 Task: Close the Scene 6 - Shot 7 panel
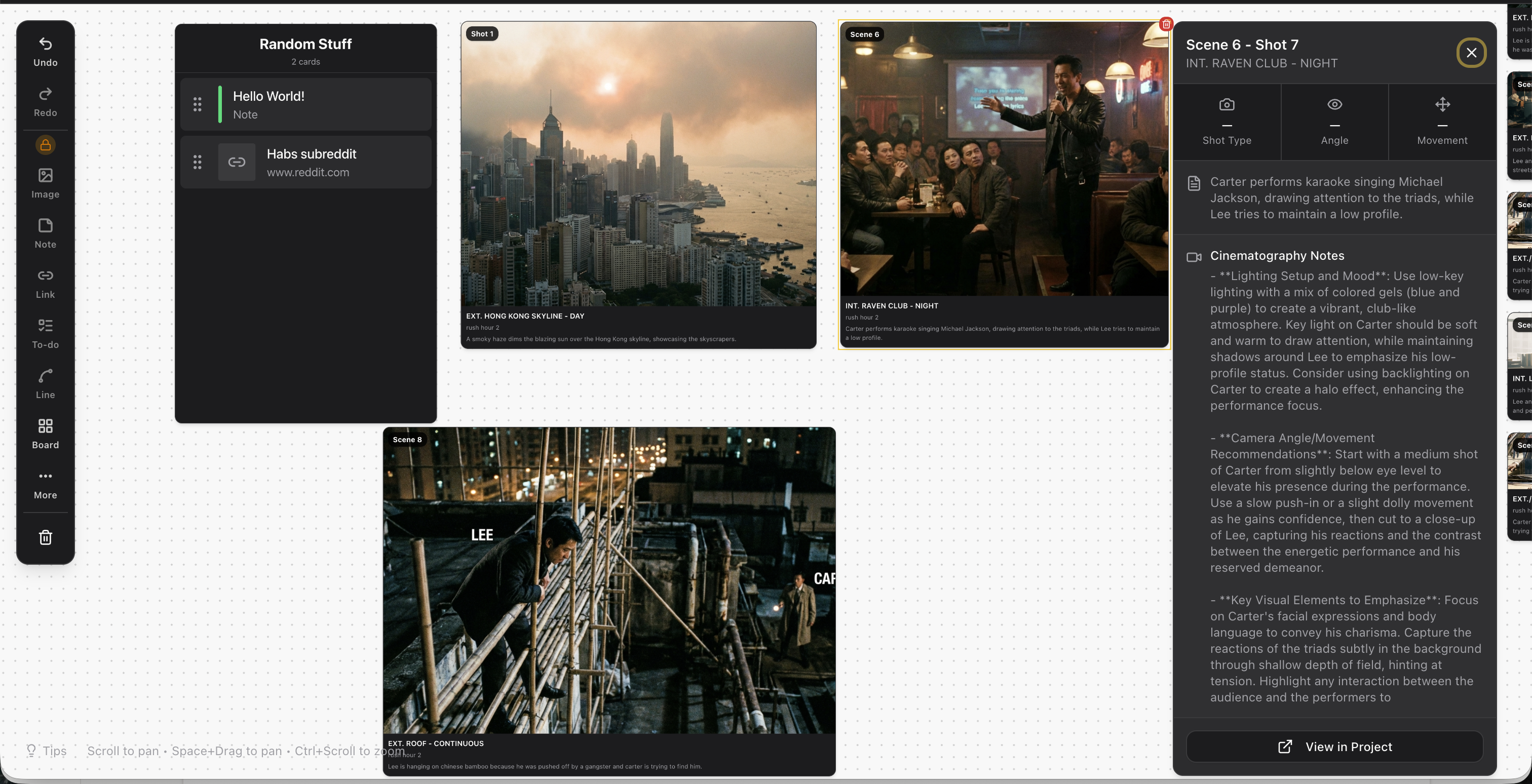tap(1471, 53)
